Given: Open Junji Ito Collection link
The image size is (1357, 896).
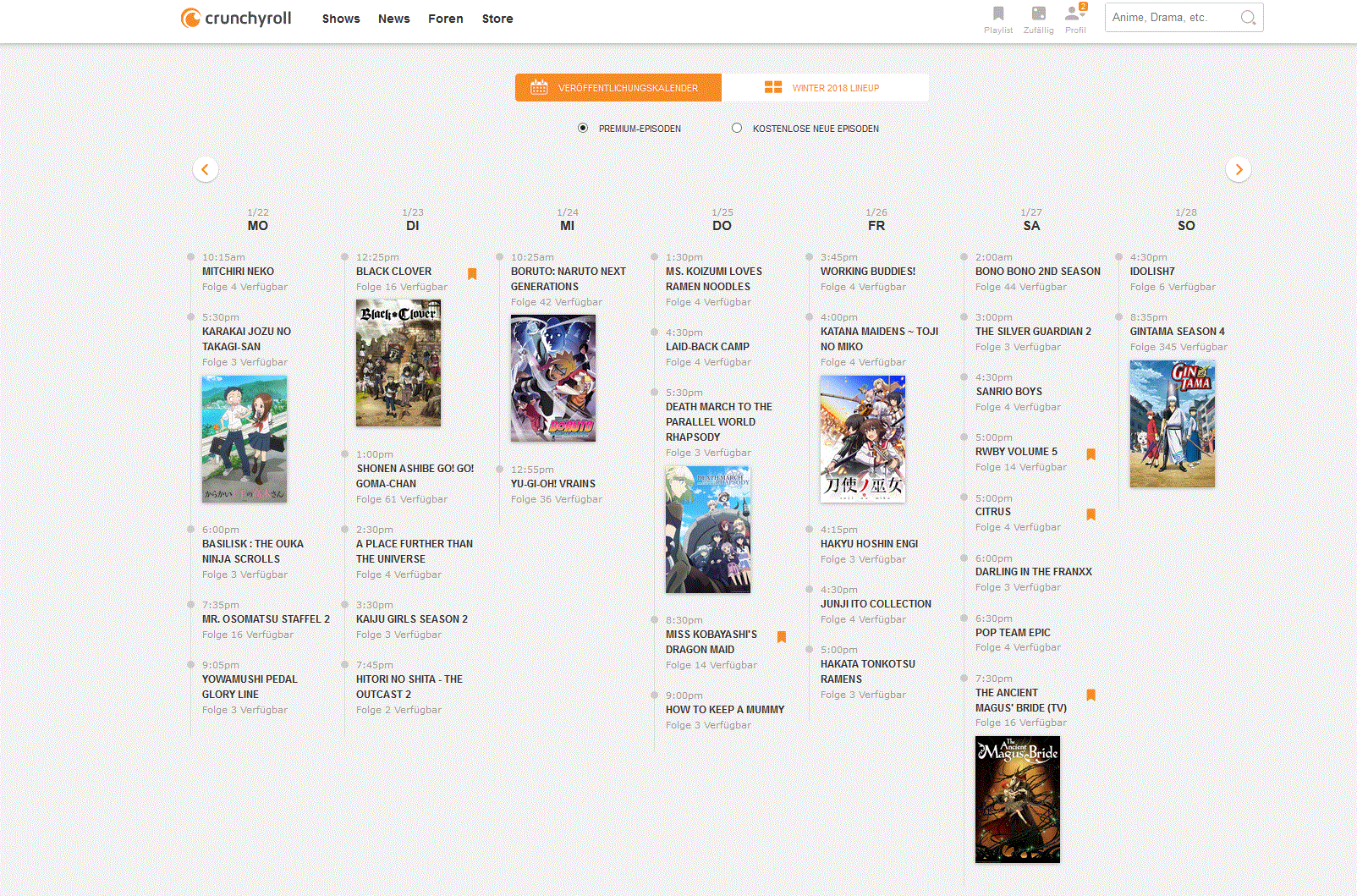Looking at the screenshot, I should [876, 604].
